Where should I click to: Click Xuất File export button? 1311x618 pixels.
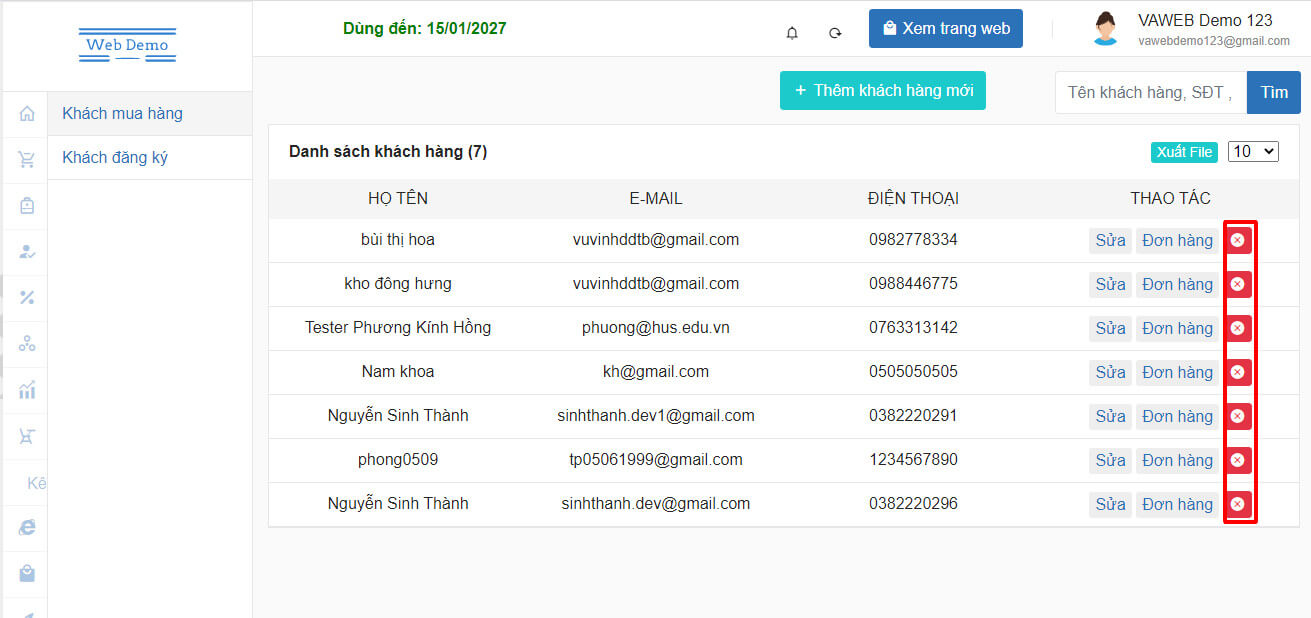(1184, 152)
